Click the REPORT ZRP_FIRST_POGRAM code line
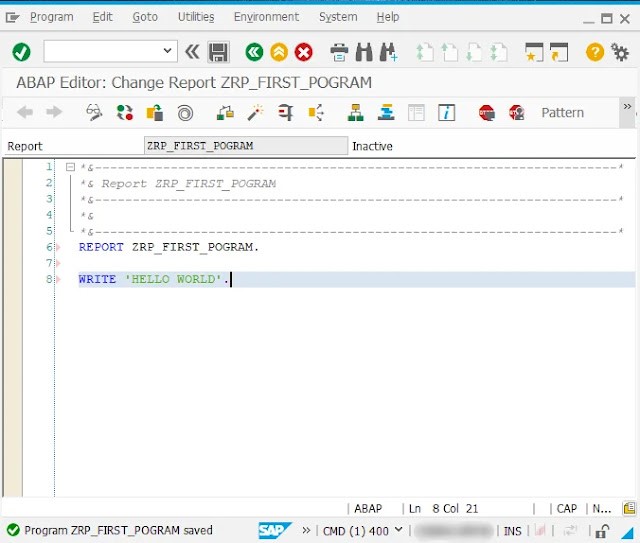 (x=169, y=247)
